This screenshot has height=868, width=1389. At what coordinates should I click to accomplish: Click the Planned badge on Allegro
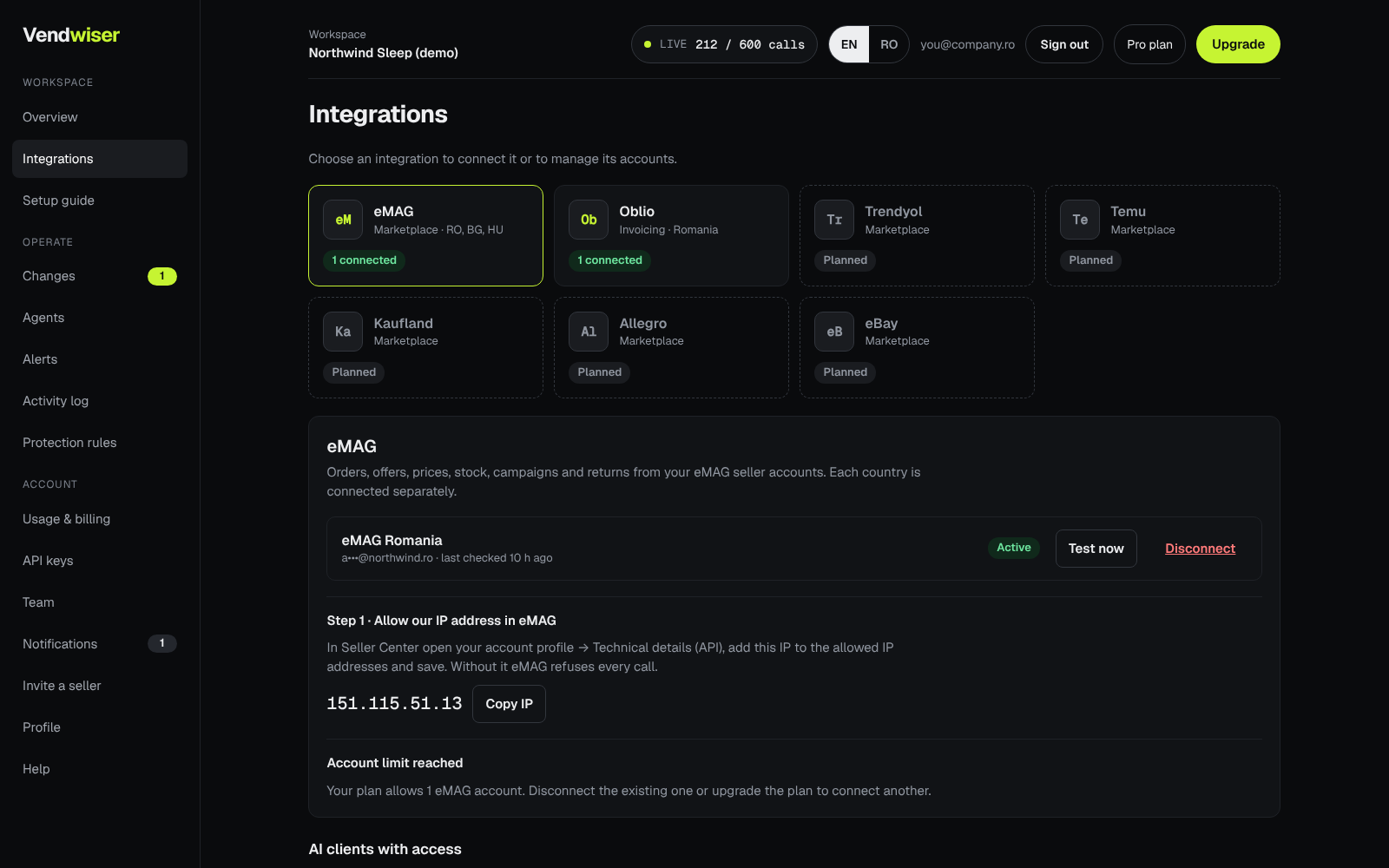pyautogui.click(x=599, y=372)
